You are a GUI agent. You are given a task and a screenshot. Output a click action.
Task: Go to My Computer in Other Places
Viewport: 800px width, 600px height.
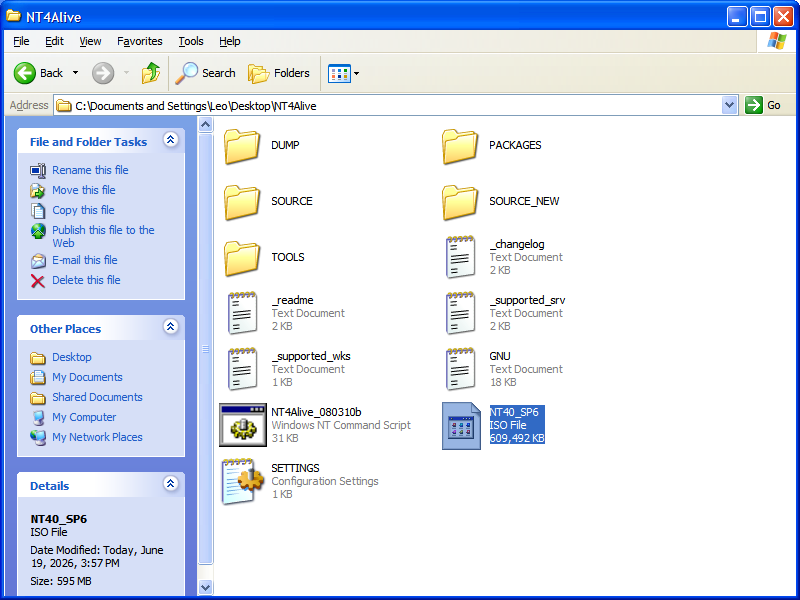(x=84, y=417)
